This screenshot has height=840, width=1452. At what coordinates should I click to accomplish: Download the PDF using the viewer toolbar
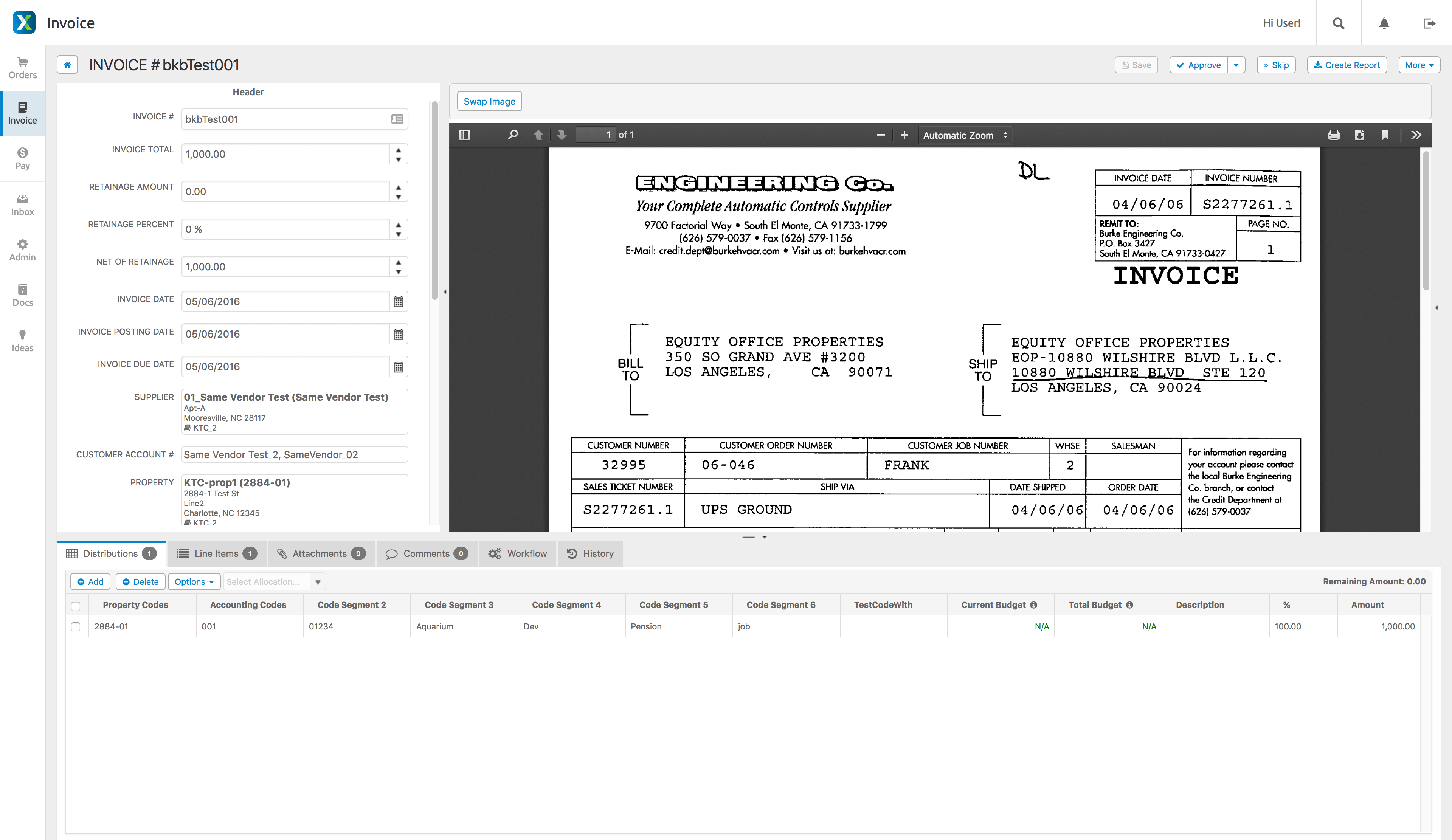(1359, 135)
